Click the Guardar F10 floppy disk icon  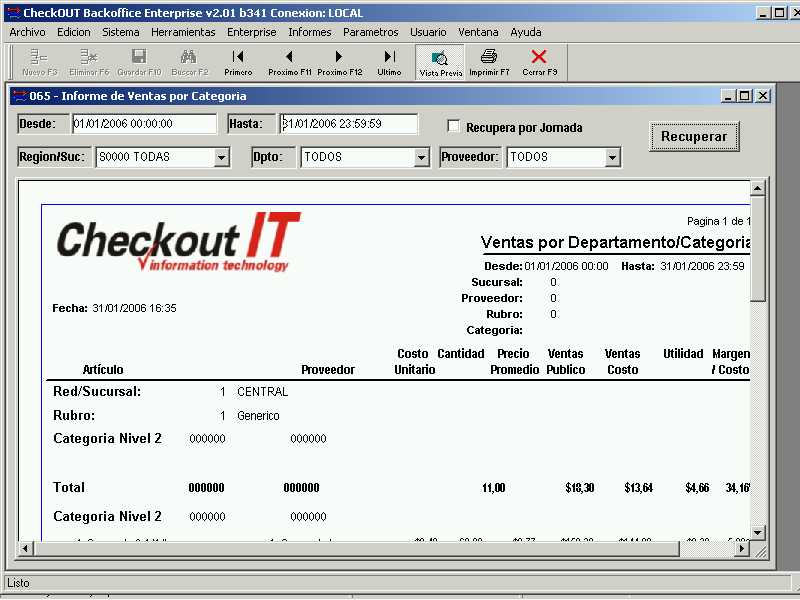point(139,56)
